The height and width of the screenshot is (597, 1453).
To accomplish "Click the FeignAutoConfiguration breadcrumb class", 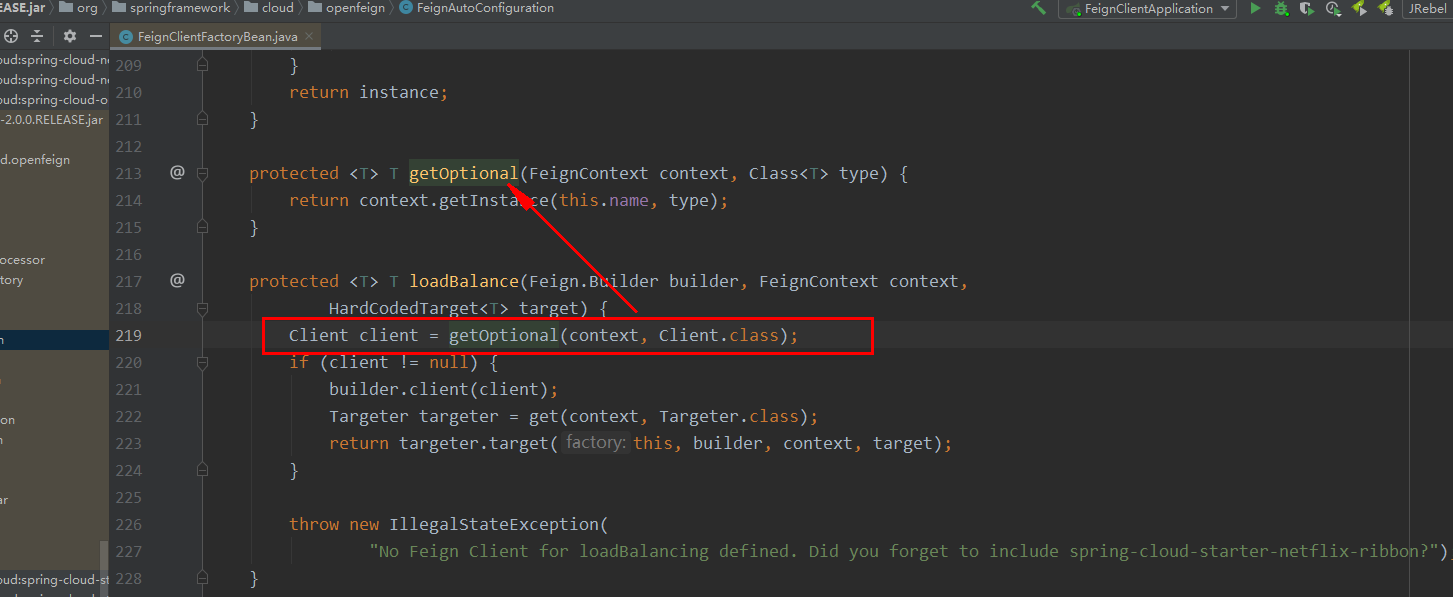I will pyautogui.click(x=476, y=8).
